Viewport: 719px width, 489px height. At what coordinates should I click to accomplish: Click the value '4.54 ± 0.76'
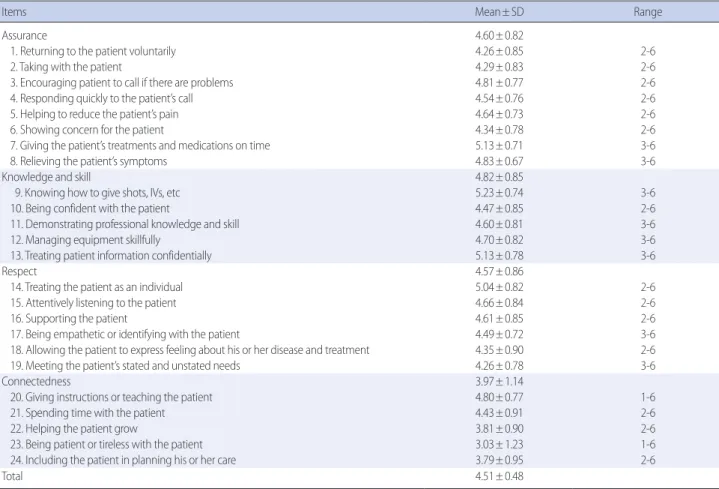[x=499, y=98]
